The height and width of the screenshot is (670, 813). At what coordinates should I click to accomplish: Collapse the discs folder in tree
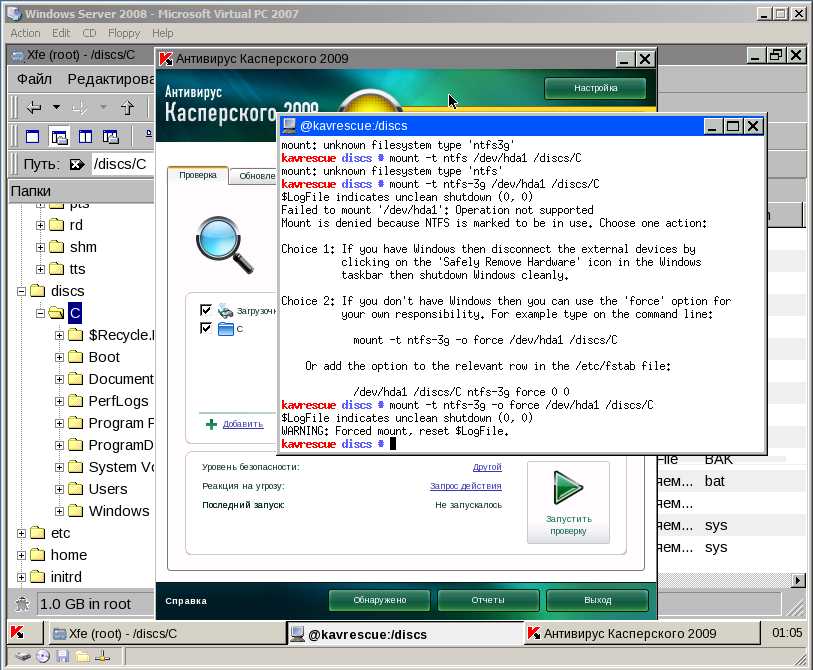click(21, 291)
